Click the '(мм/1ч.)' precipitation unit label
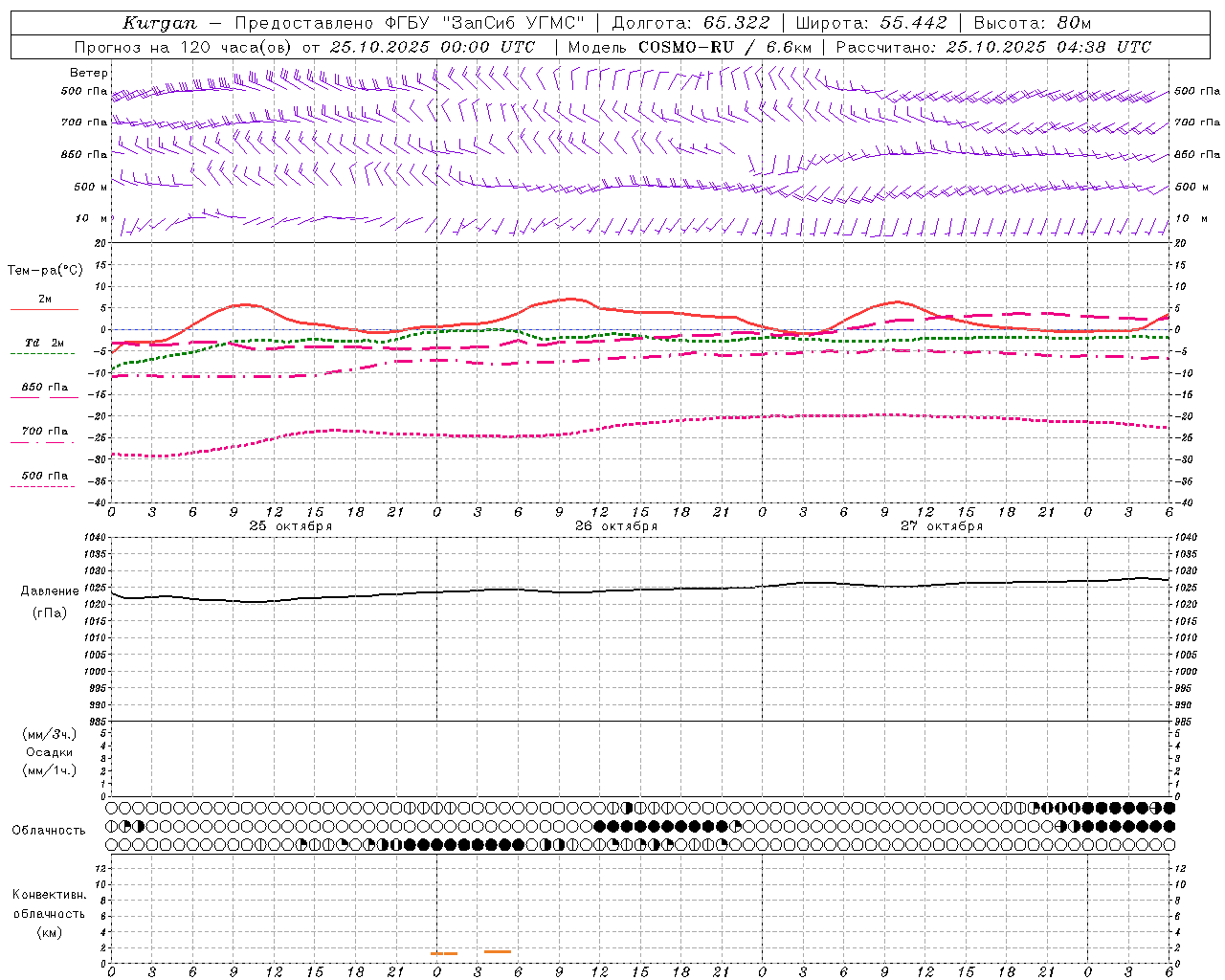 (x=50, y=770)
